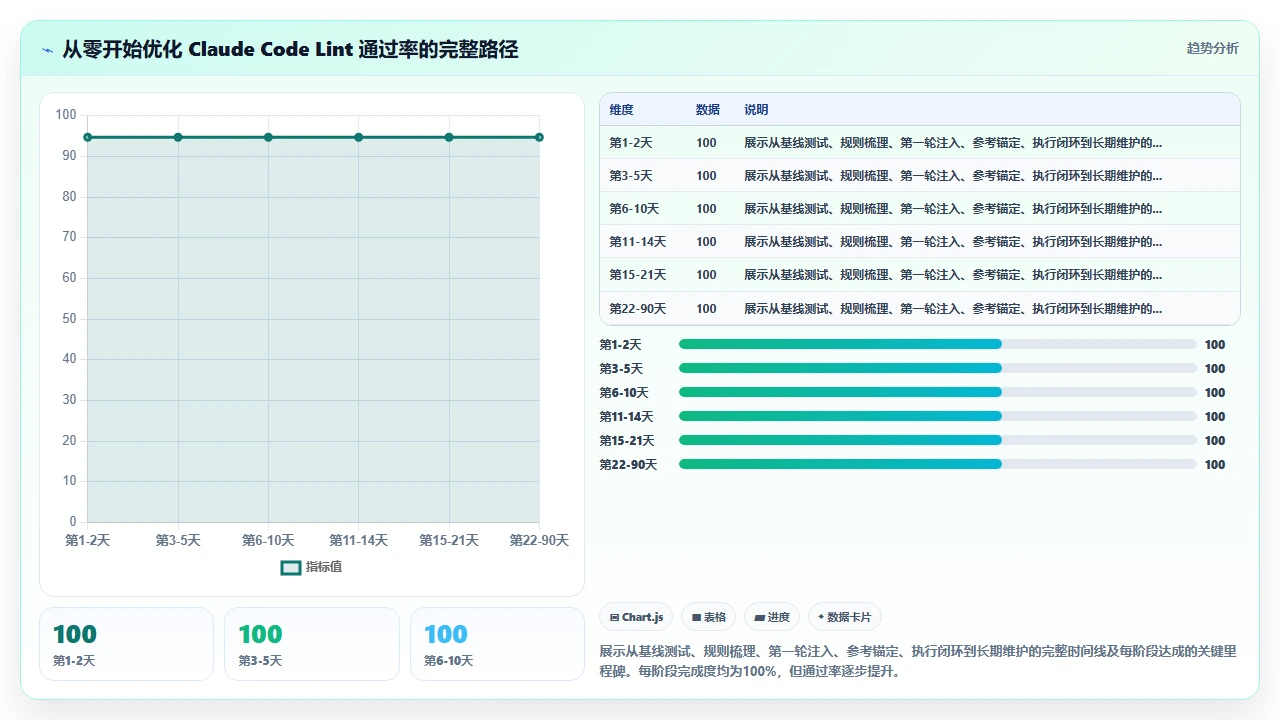Click the chart data point for 第22-90天
This screenshot has width=1280, height=720.
pyautogui.click(x=539, y=137)
